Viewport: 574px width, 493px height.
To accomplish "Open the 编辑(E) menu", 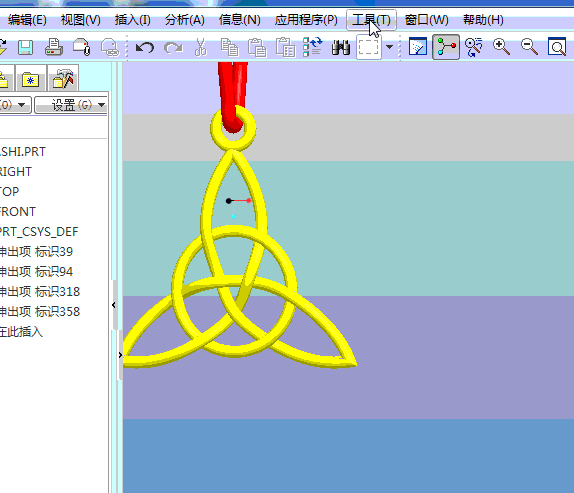I will (27, 20).
